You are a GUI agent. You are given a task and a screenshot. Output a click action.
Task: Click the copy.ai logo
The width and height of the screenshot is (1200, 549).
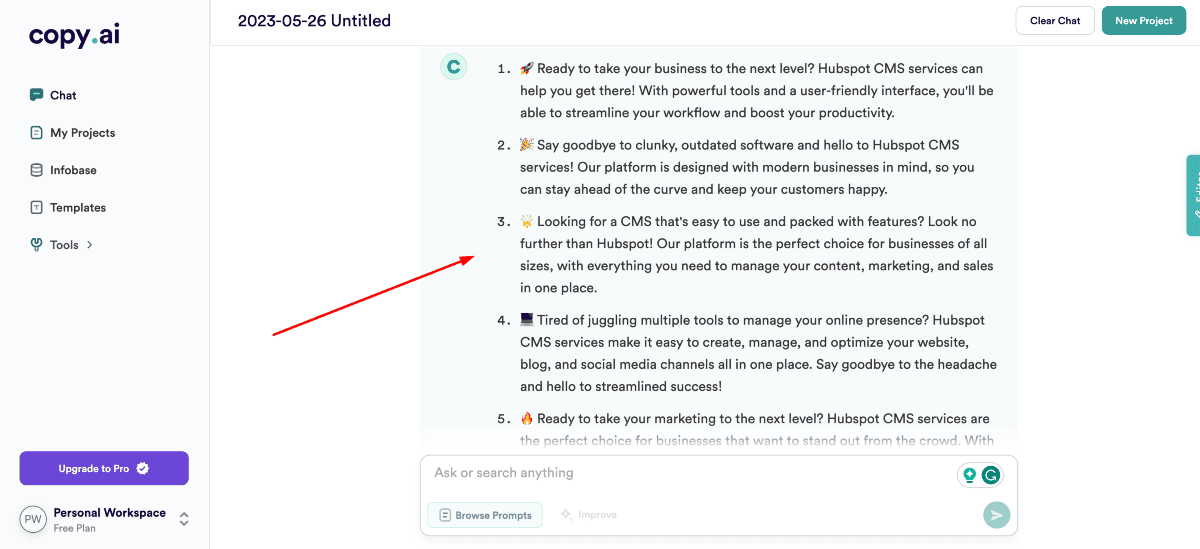pyautogui.click(x=74, y=35)
